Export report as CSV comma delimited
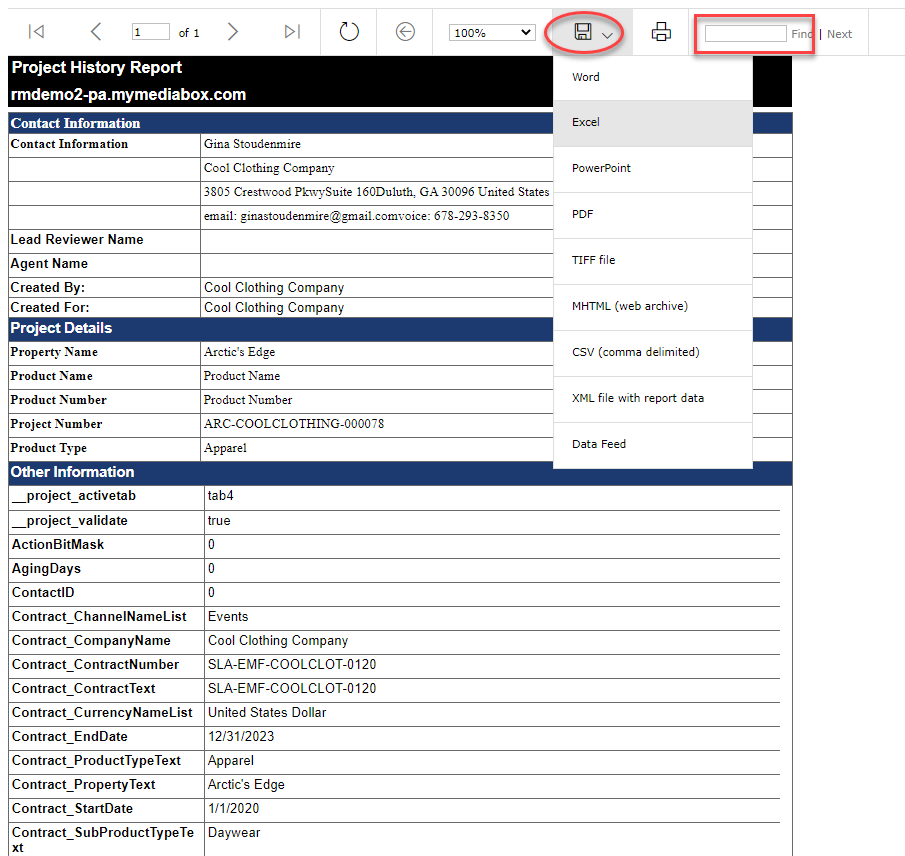The height and width of the screenshot is (856, 905). click(x=653, y=353)
